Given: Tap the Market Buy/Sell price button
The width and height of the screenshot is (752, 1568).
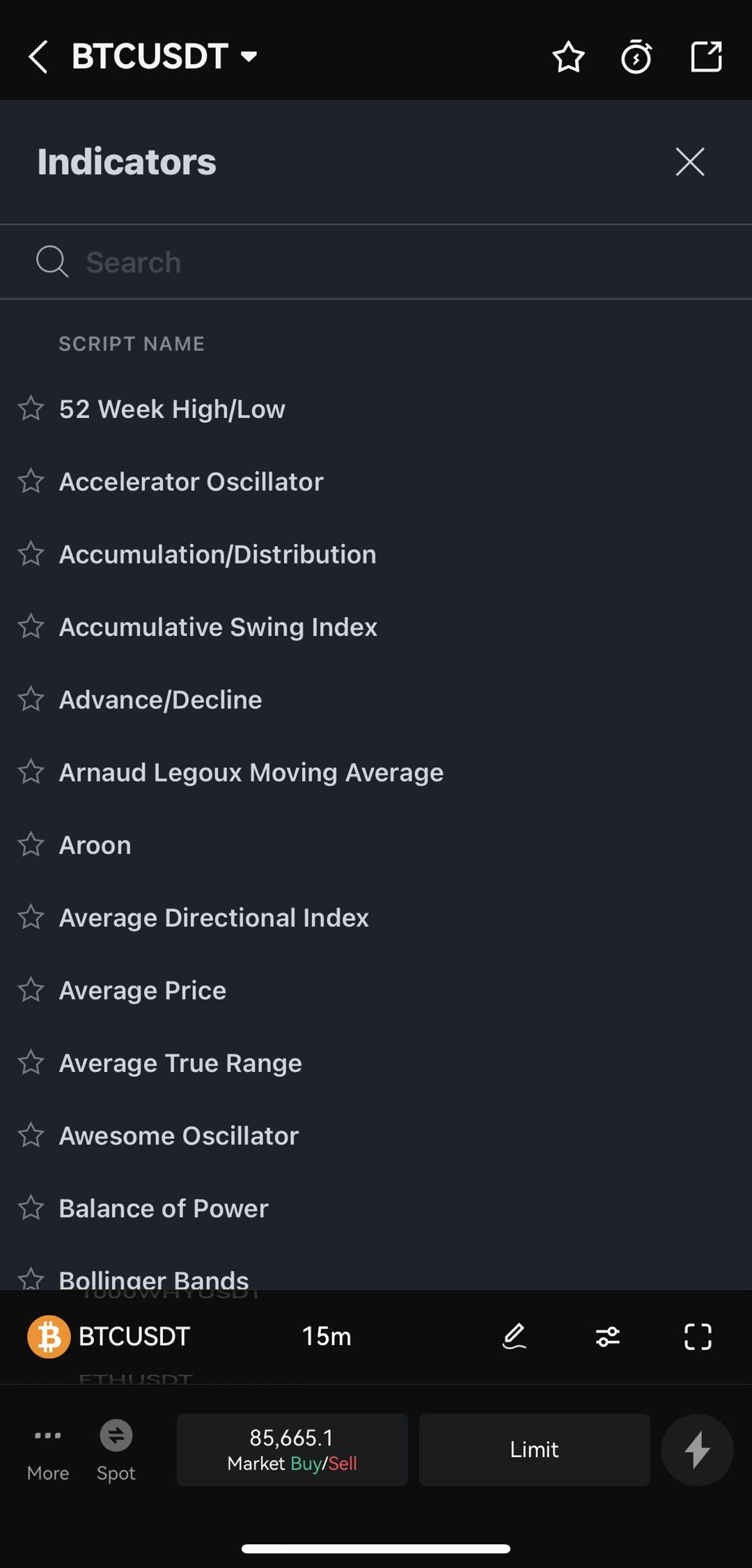Looking at the screenshot, I should (x=292, y=1450).
